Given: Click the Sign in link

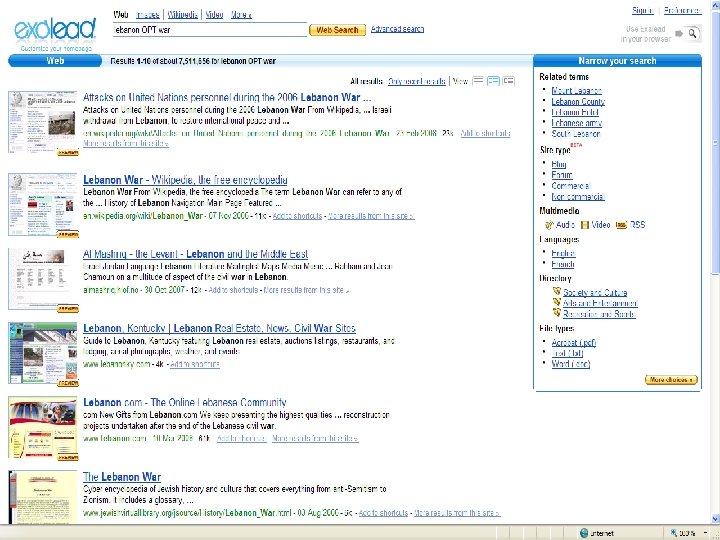Looking at the screenshot, I should pos(642,10).
